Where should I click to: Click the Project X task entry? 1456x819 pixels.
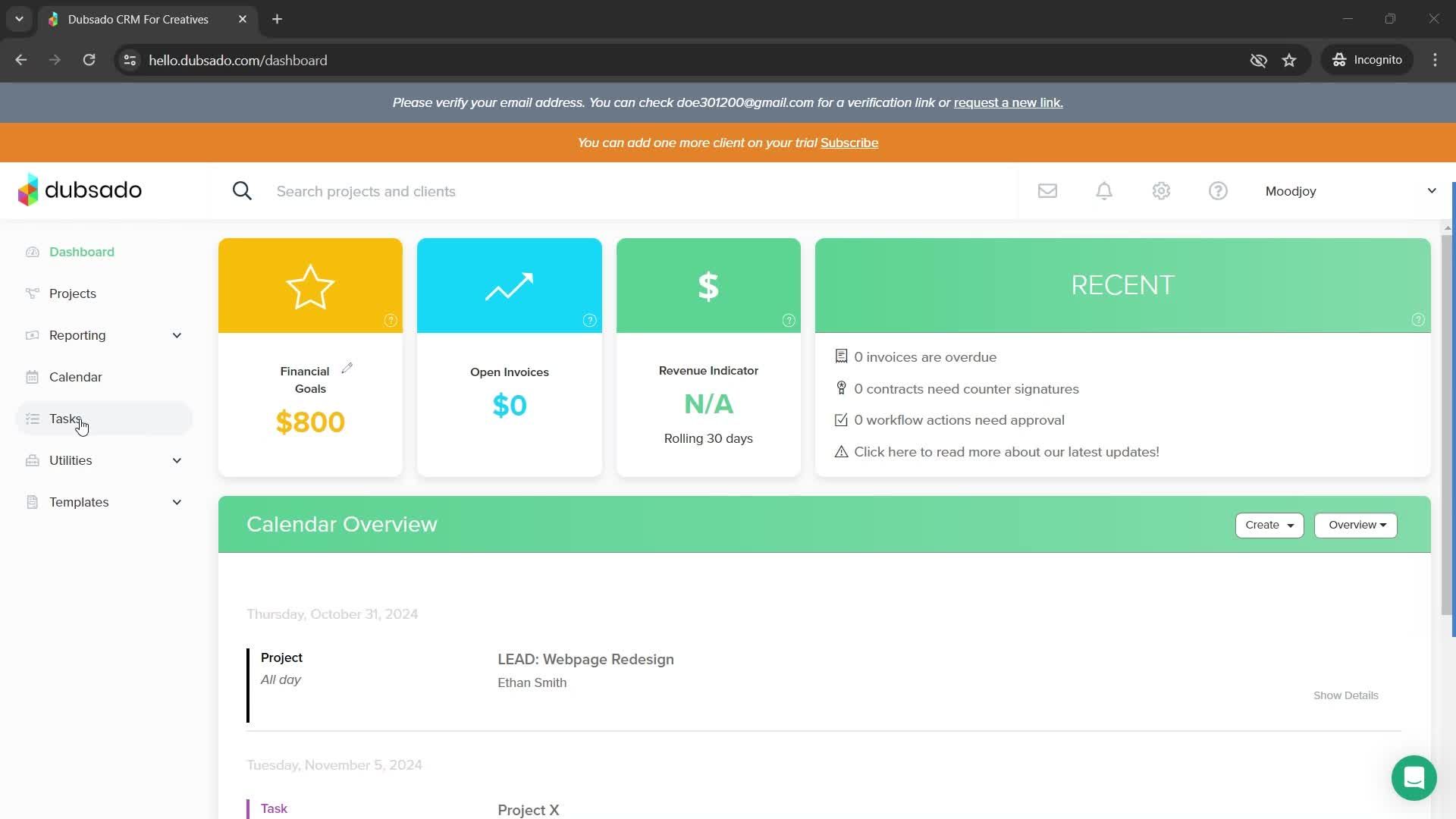529,810
